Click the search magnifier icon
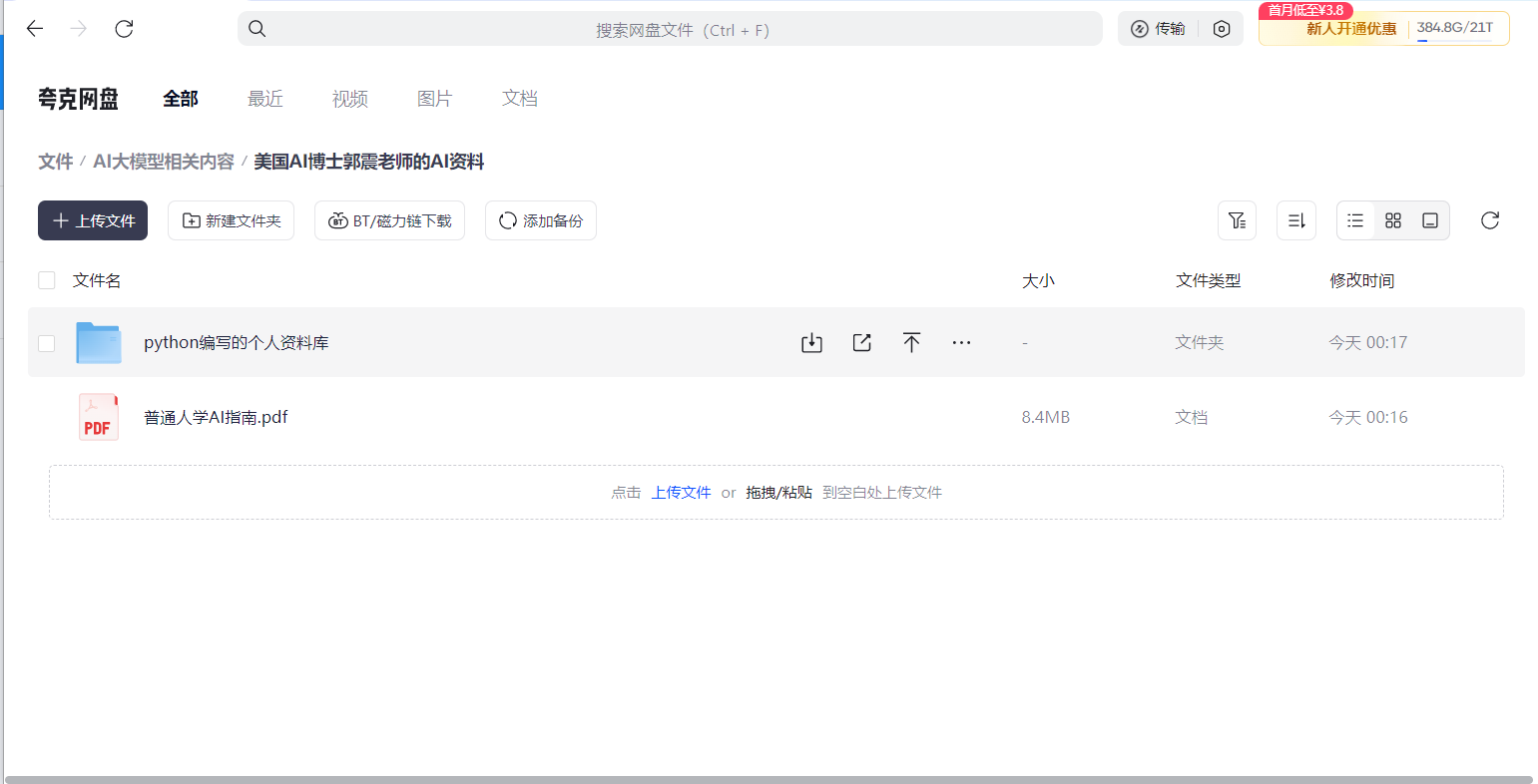Screen dimensions: 1538x784 (257, 29)
